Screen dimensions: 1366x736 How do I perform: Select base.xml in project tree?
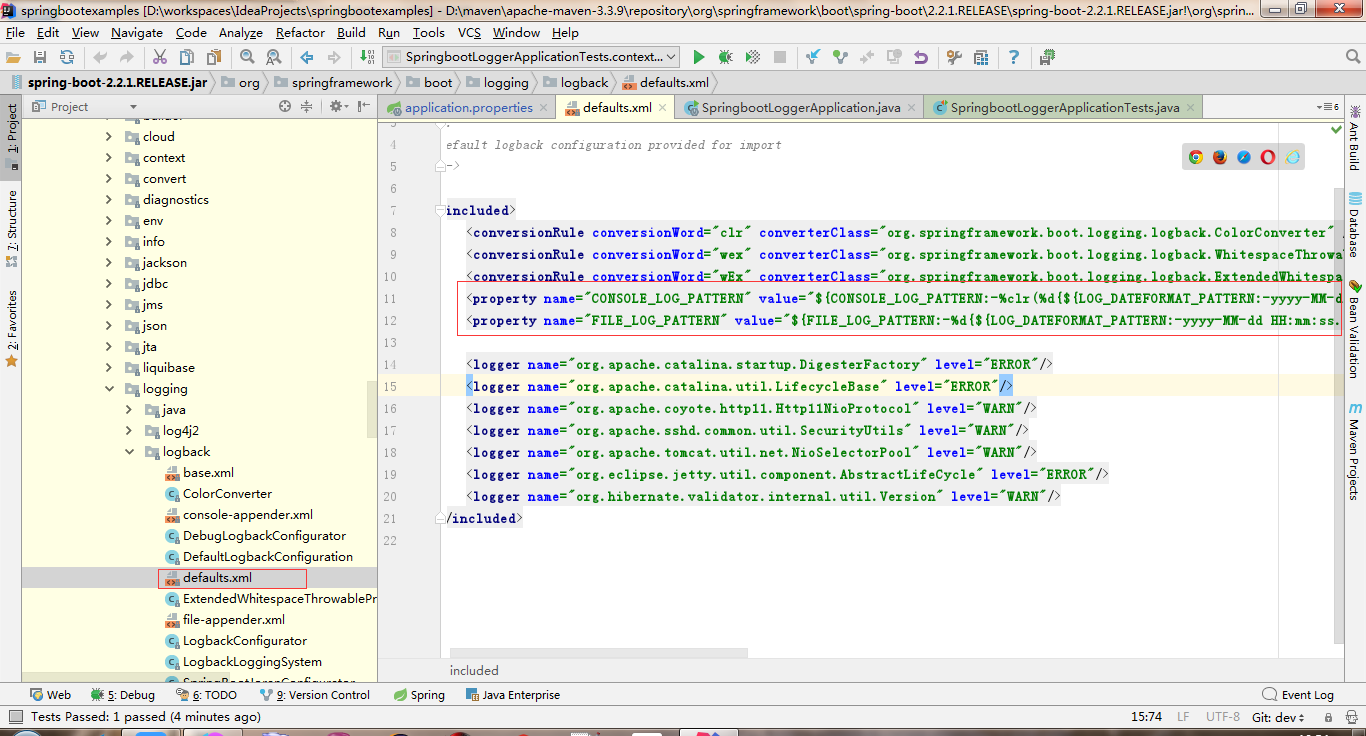click(x=200, y=473)
